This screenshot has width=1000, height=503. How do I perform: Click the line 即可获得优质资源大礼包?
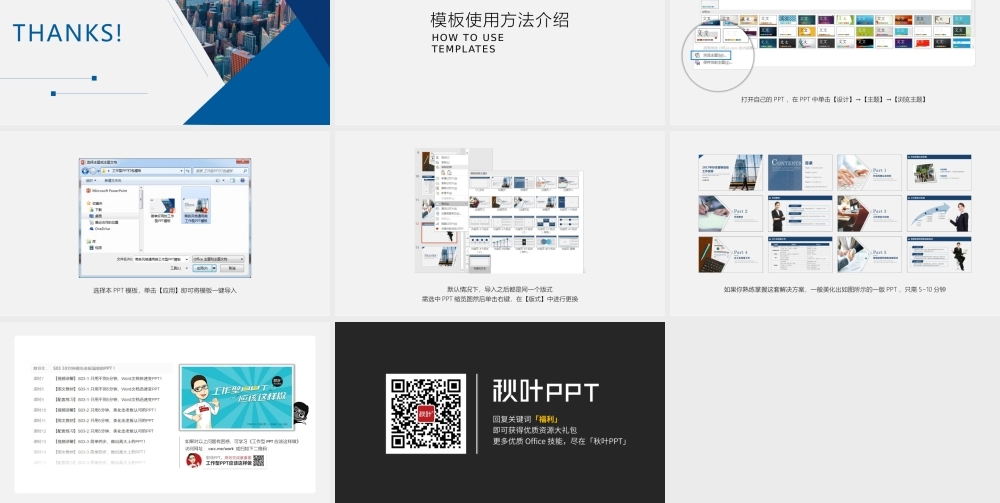pos(534,430)
